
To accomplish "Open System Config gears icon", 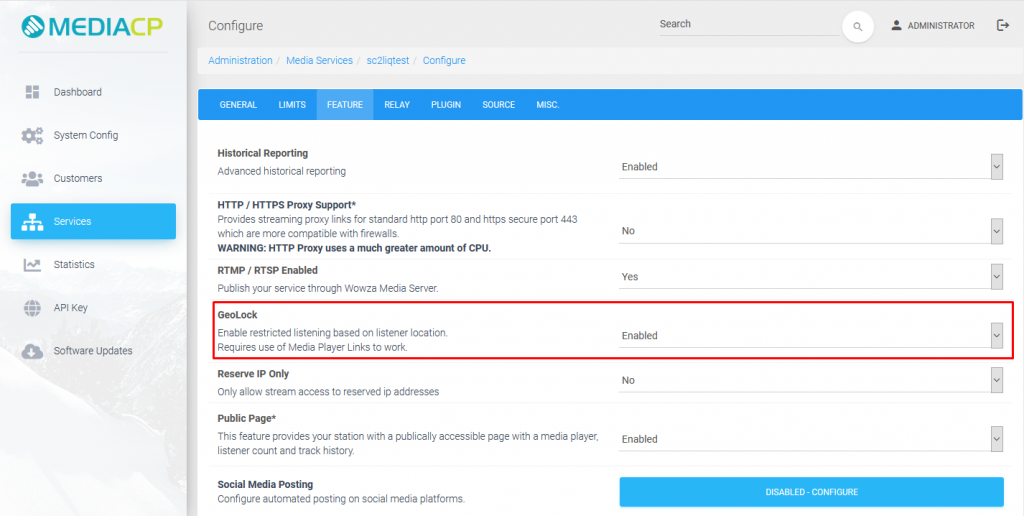I will coord(32,135).
